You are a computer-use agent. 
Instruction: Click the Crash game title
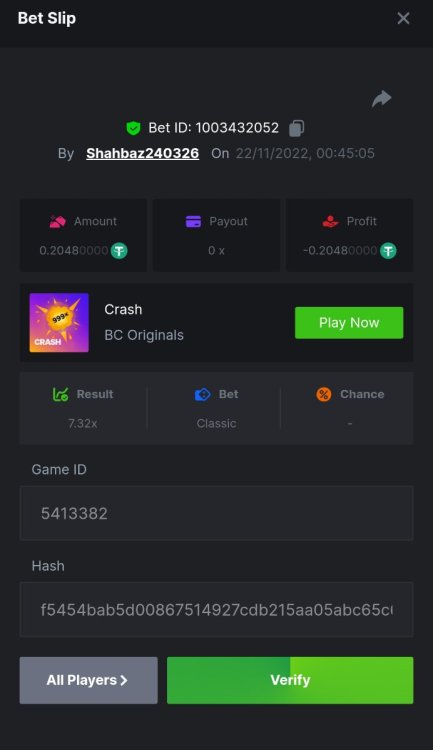coord(123,309)
